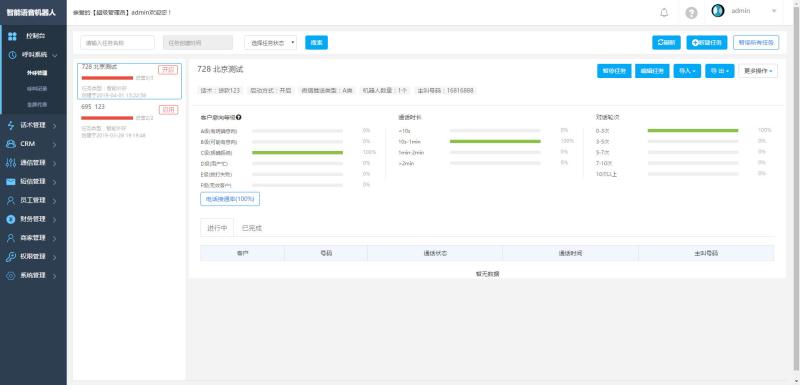Expand the 通信管理 chevron

(55, 163)
